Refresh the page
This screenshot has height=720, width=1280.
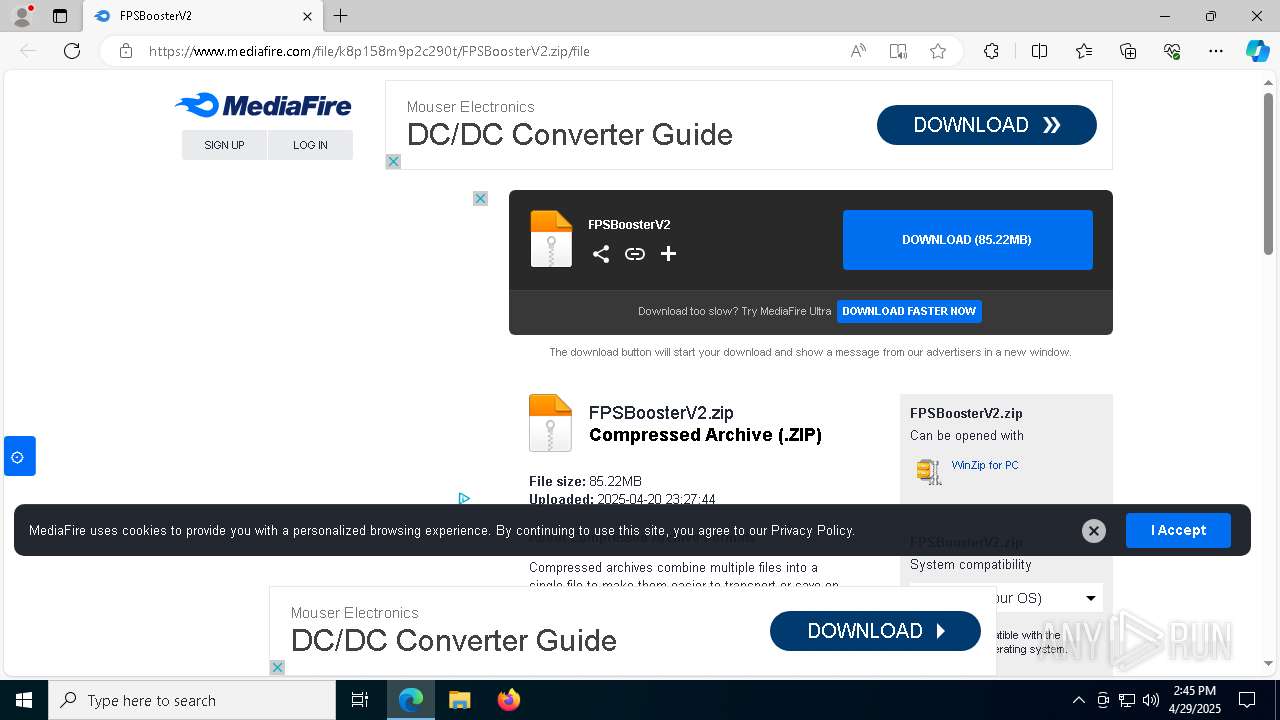tap(72, 51)
